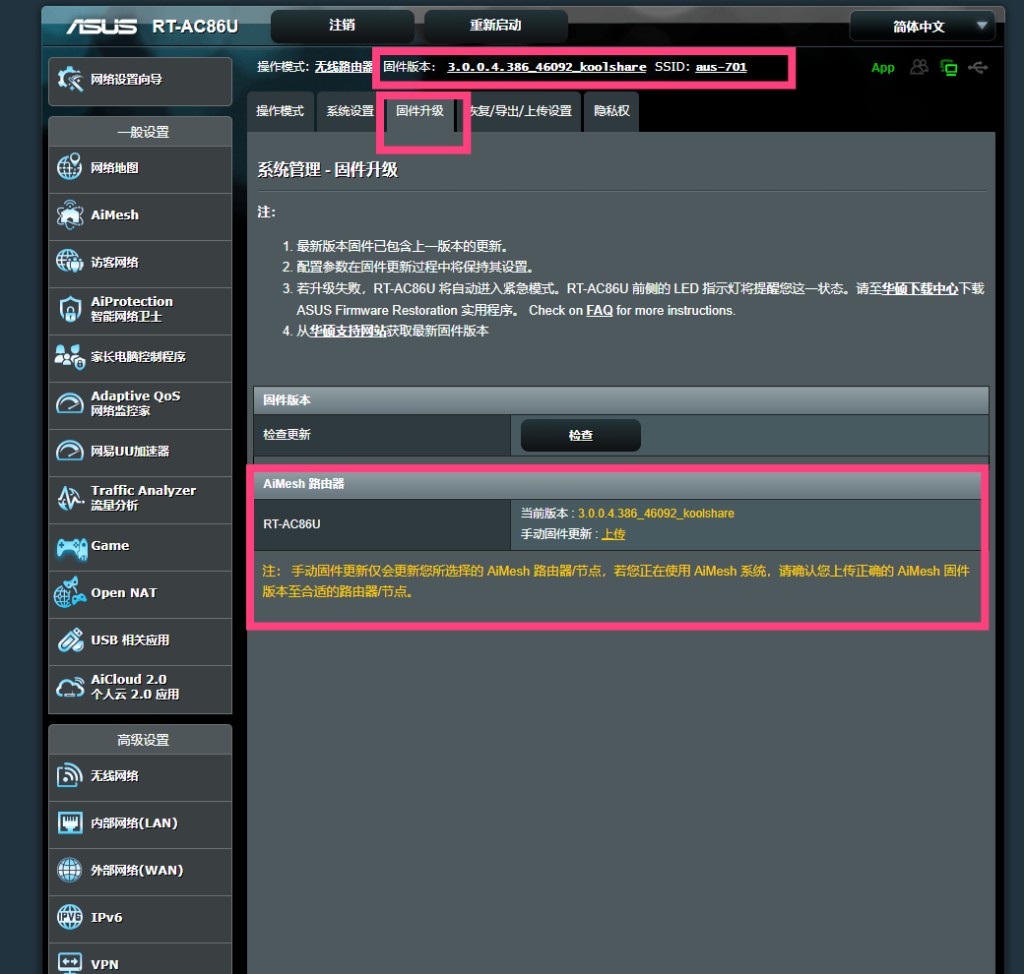
Task: Open the 隐私权 tab
Action: point(612,111)
